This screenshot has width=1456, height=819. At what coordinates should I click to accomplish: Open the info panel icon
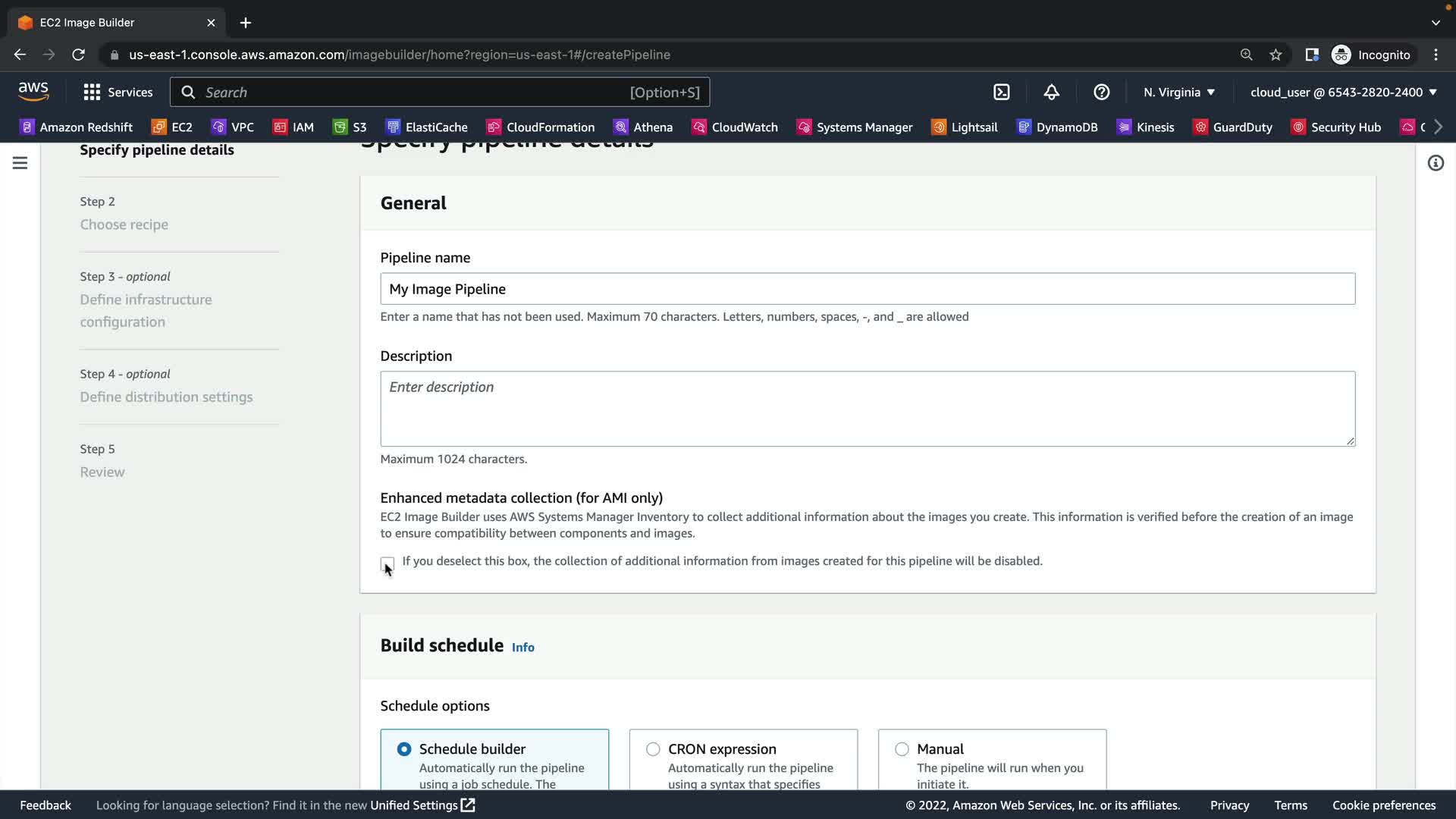[1436, 163]
